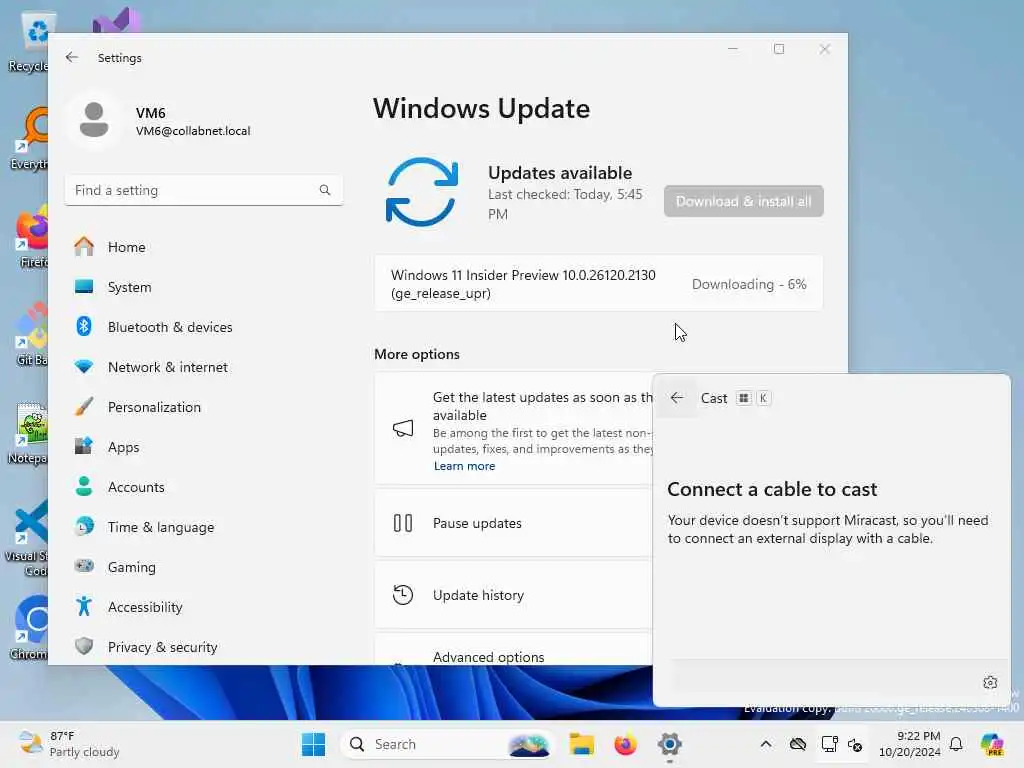Open Copilot preview icon in taskbar
This screenshot has width=1024, height=768.
coord(992,744)
